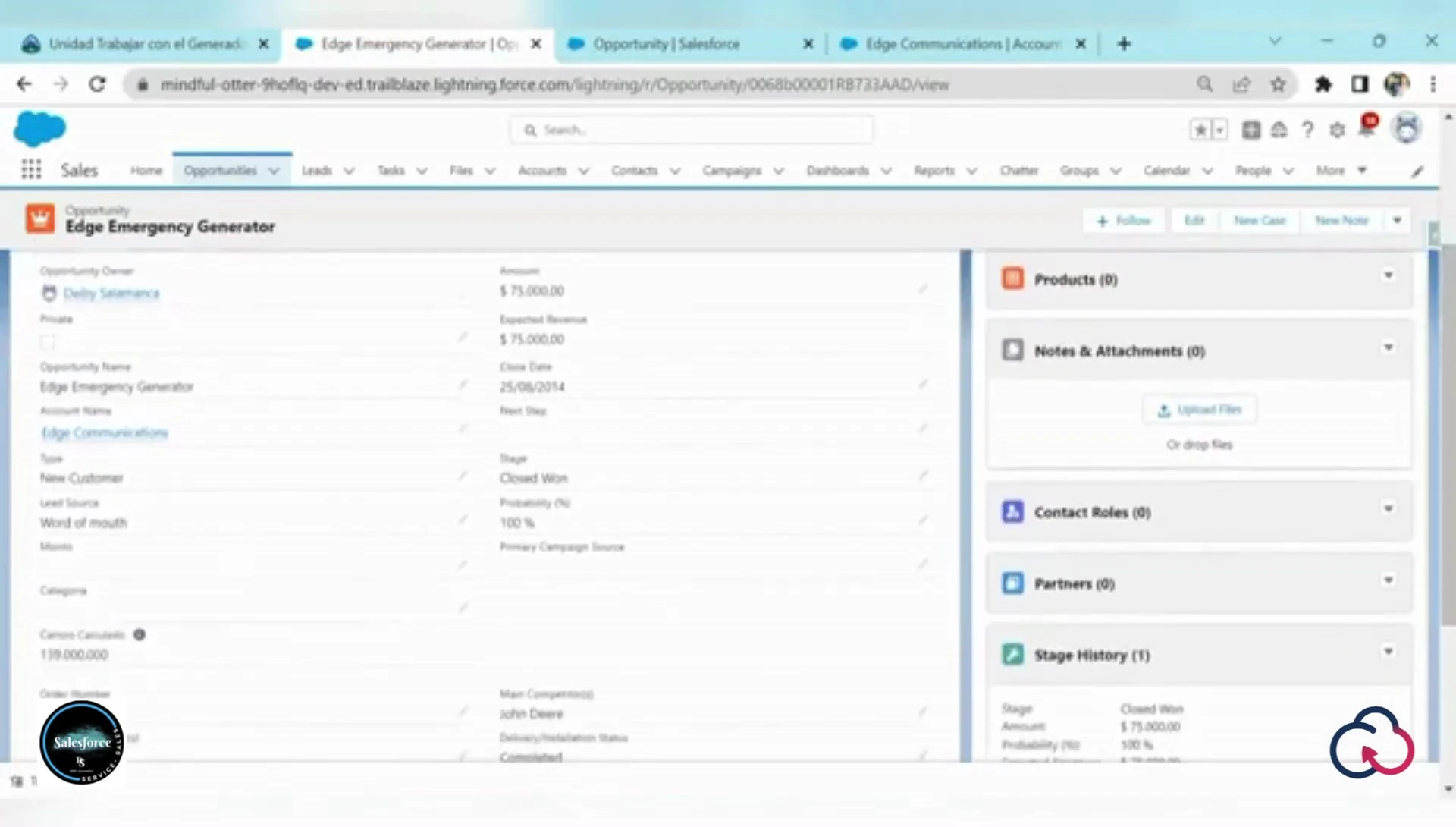Click the New Case button
The width and height of the screenshot is (1456, 827).
(x=1260, y=221)
